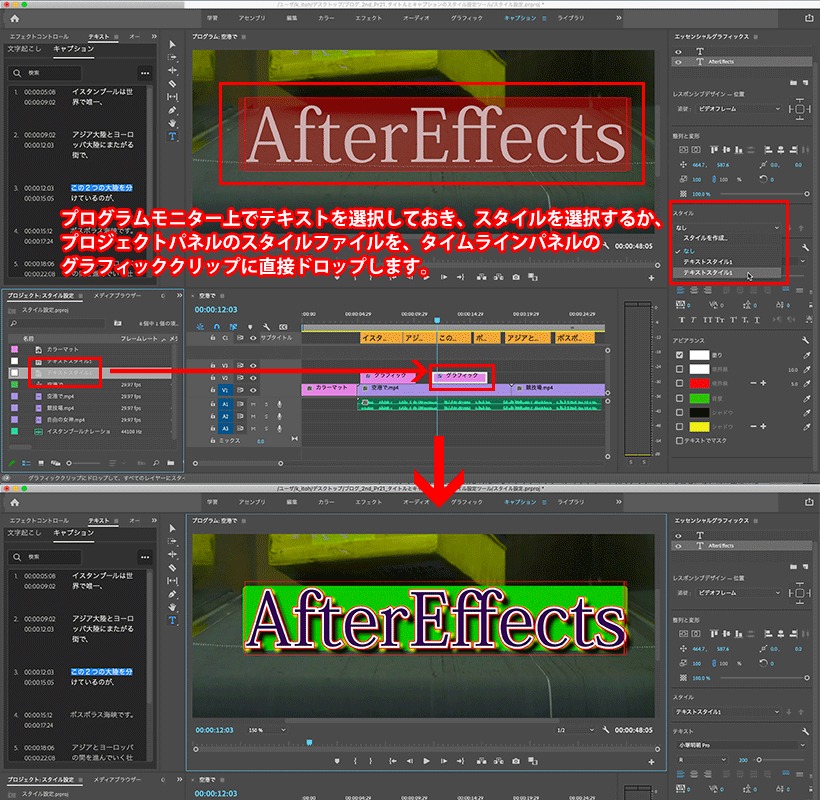Select the highlighted テキストスタイル1 menu entry
The image size is (820, 800).
(727, 273)
